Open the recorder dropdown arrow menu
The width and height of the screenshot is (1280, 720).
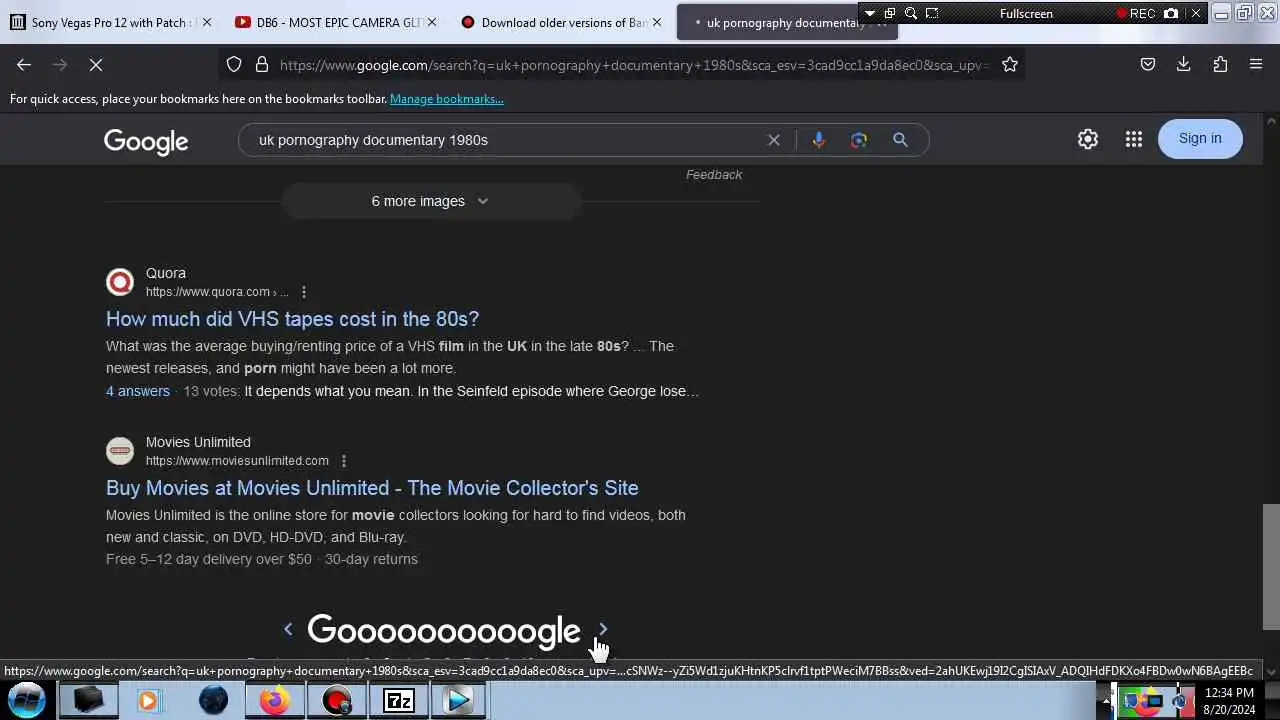pyautogui.click(x=869, y=13)
